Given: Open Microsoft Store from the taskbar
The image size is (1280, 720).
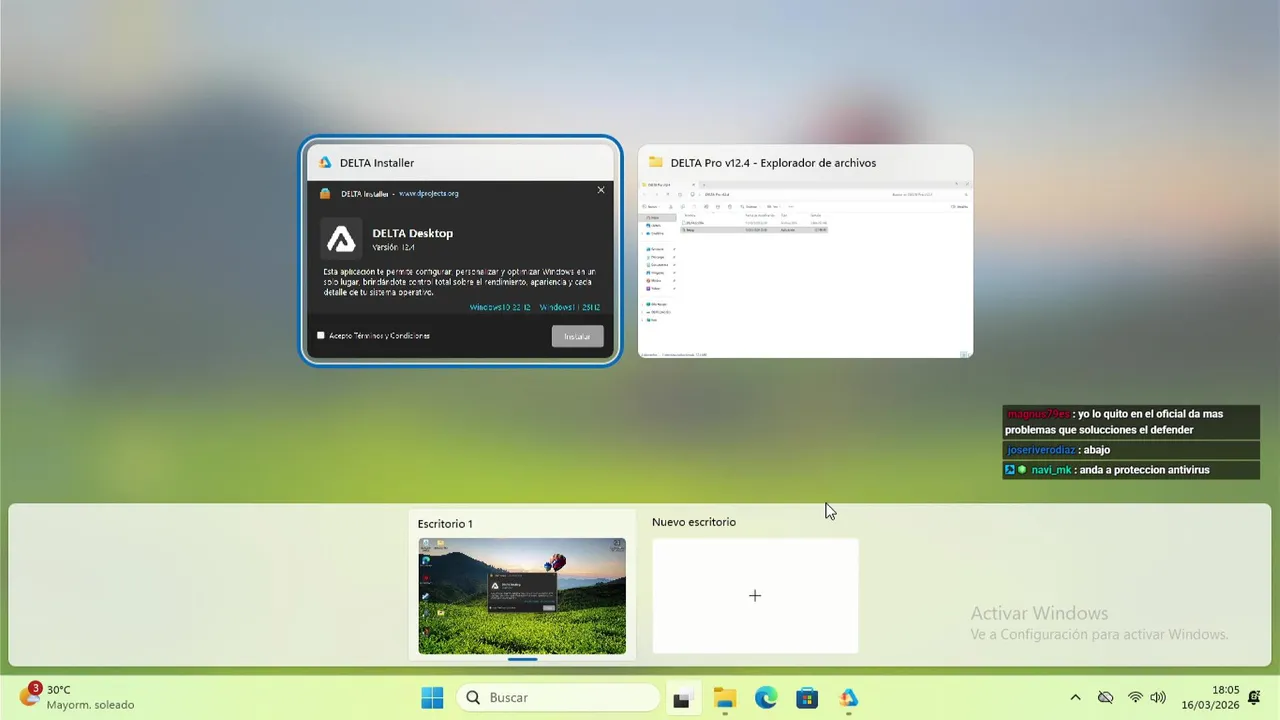Looking at the screenshot, I should (x=807, y=698).
